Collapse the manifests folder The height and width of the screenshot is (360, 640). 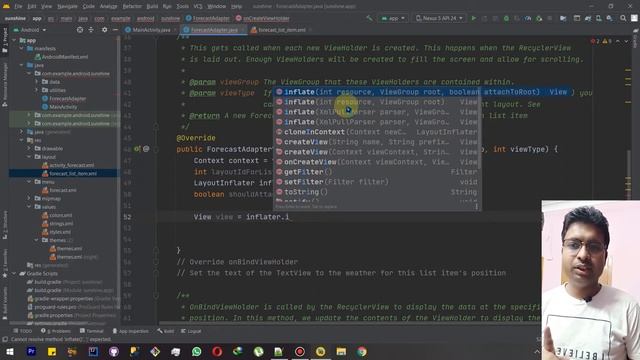[x=21, y=49]
